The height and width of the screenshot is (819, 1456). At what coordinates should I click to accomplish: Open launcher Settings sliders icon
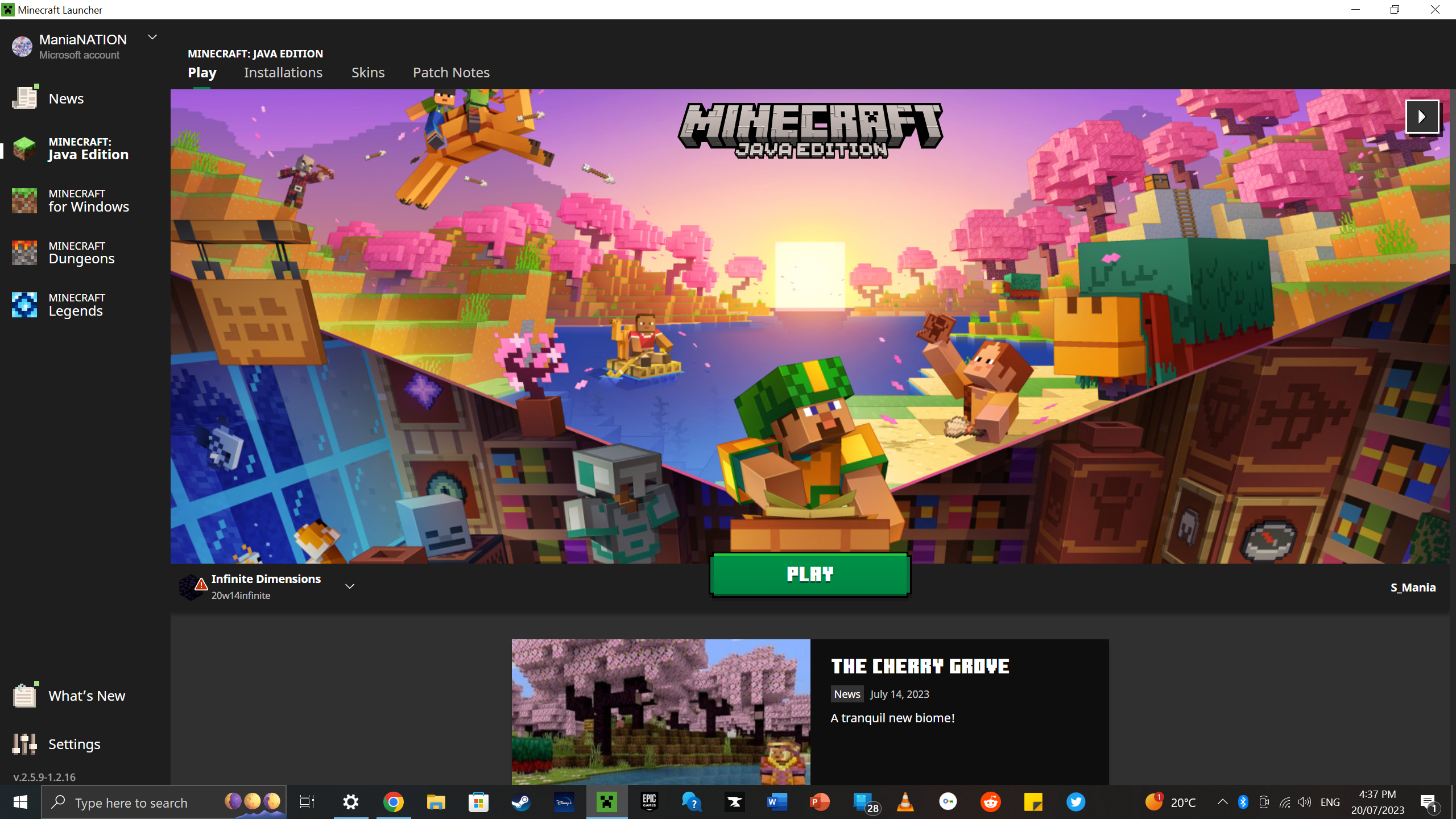tap(24, 744)
